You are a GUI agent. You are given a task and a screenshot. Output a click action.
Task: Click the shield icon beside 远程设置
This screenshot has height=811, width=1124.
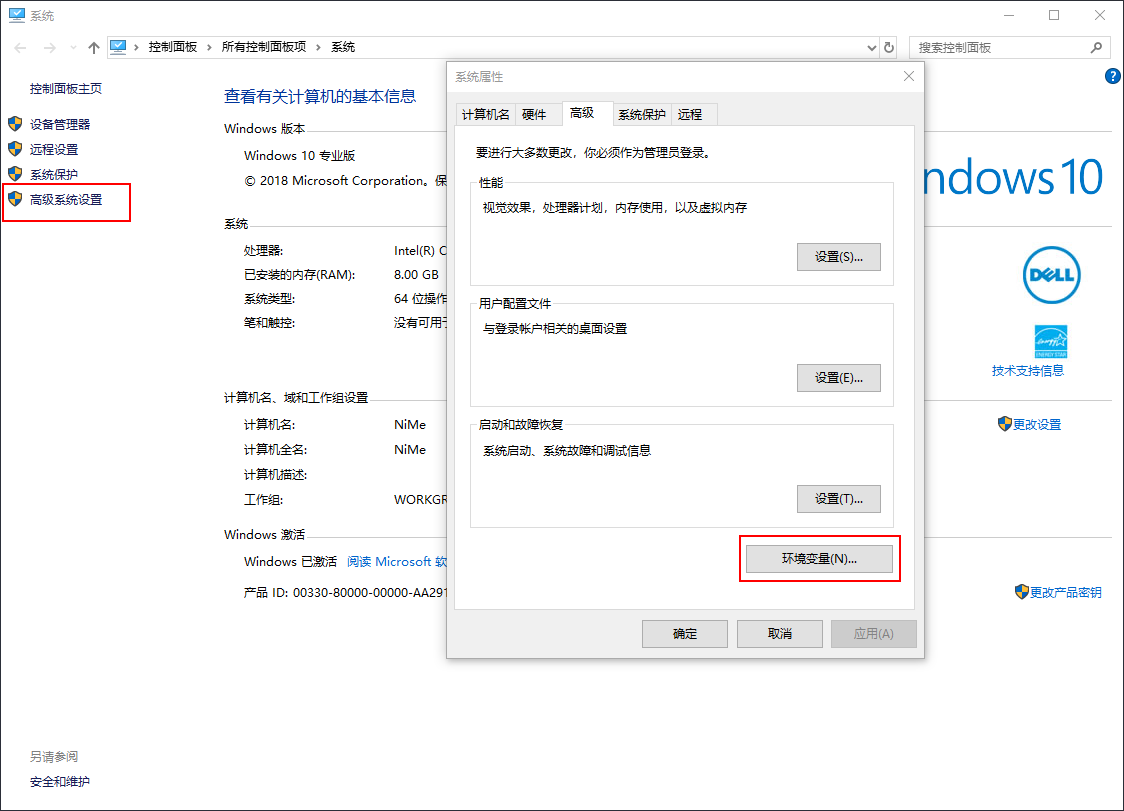pyautogui.click(x=15, y=149)
